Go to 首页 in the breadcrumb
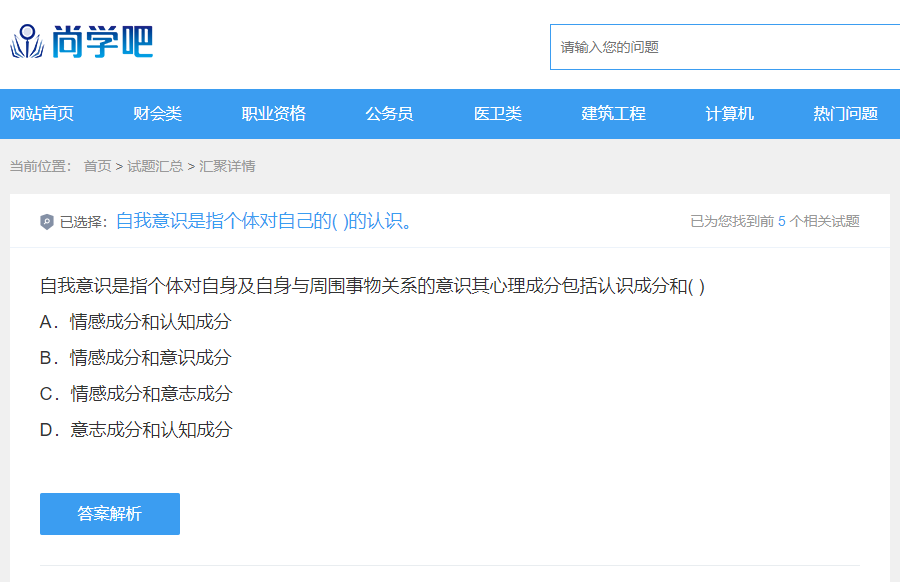This screenshot has height=582, width=900. 98,166
